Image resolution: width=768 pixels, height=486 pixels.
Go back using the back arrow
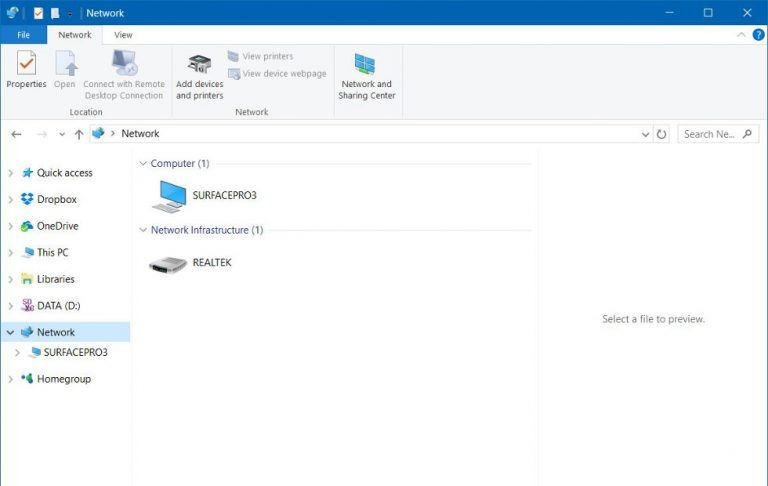click(16, 134)
